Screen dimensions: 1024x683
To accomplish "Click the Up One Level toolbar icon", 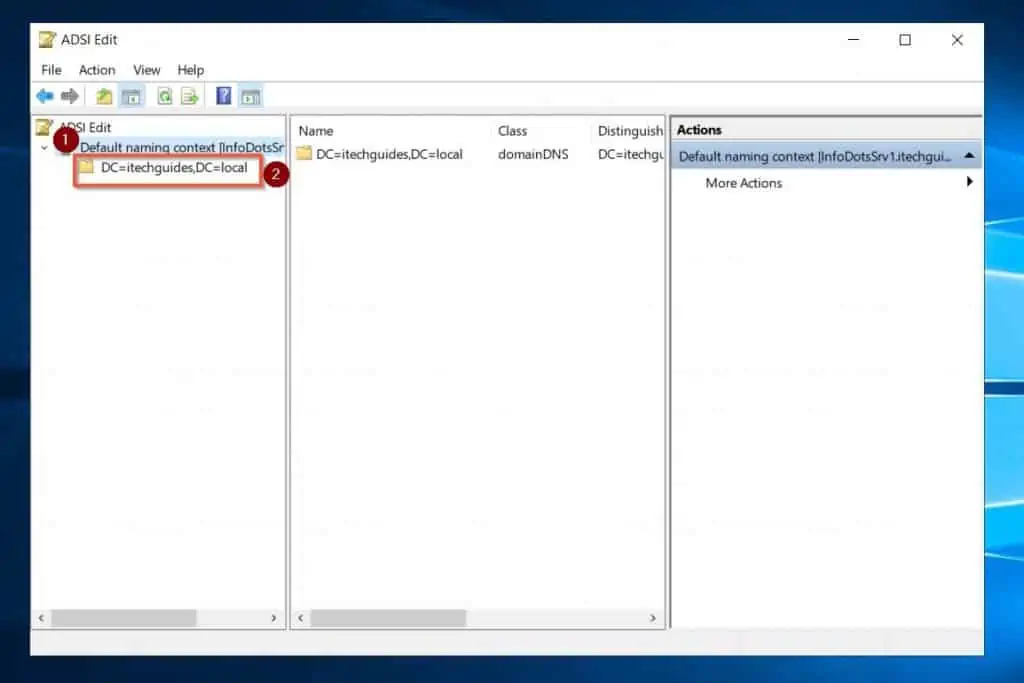I will coord(104,97).
